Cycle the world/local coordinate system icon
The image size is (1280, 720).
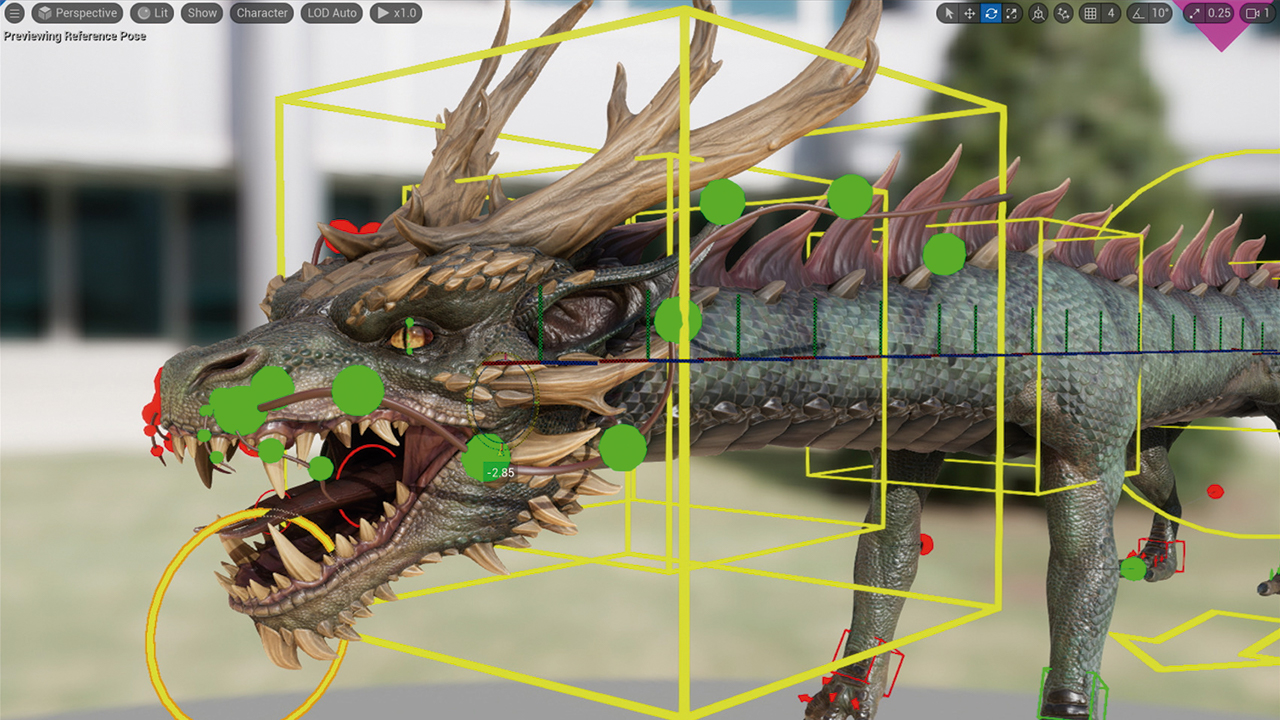click(1038, 13)
